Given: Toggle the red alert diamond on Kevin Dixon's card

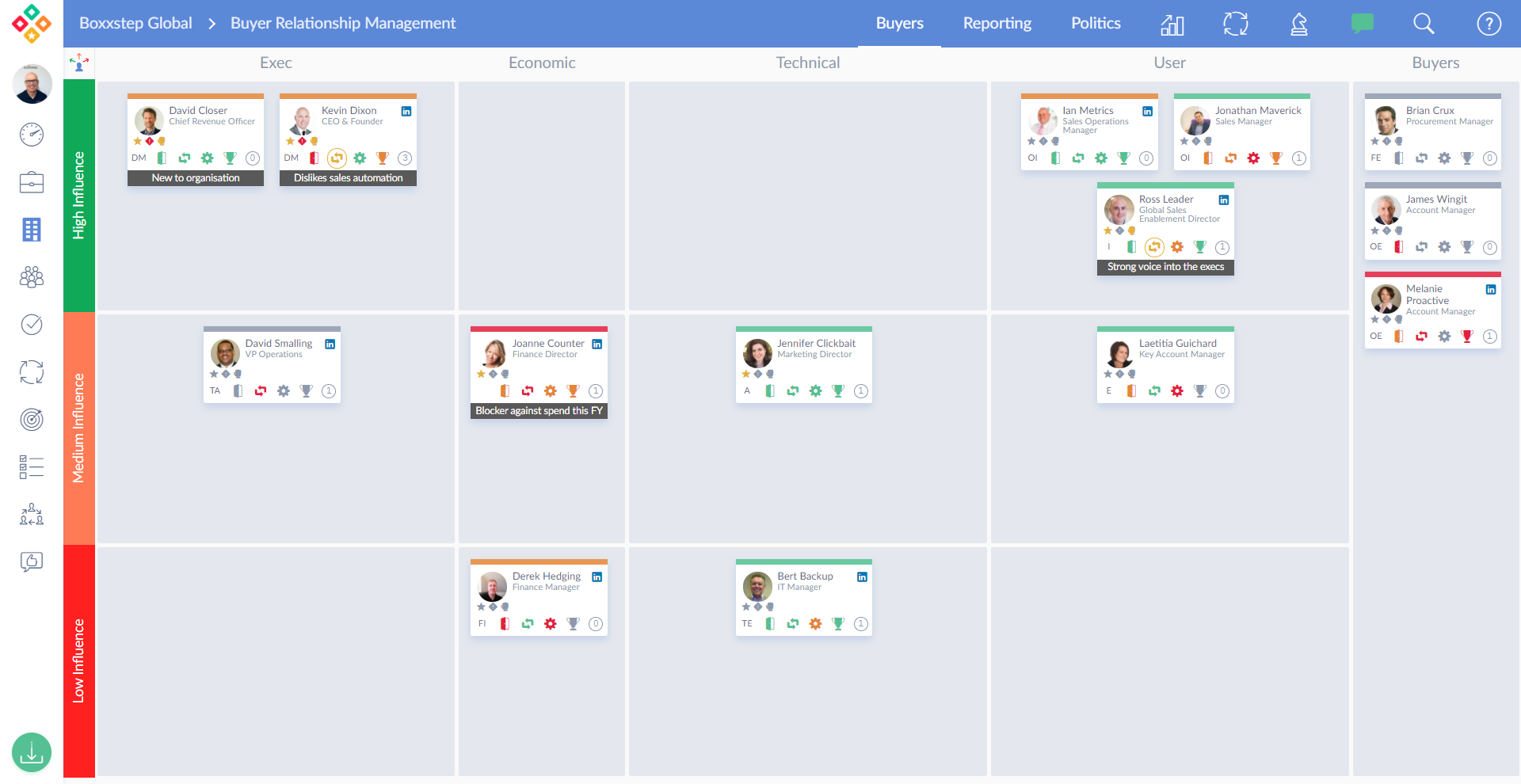Looking at the screenshot, I should (x=302, y=141).
